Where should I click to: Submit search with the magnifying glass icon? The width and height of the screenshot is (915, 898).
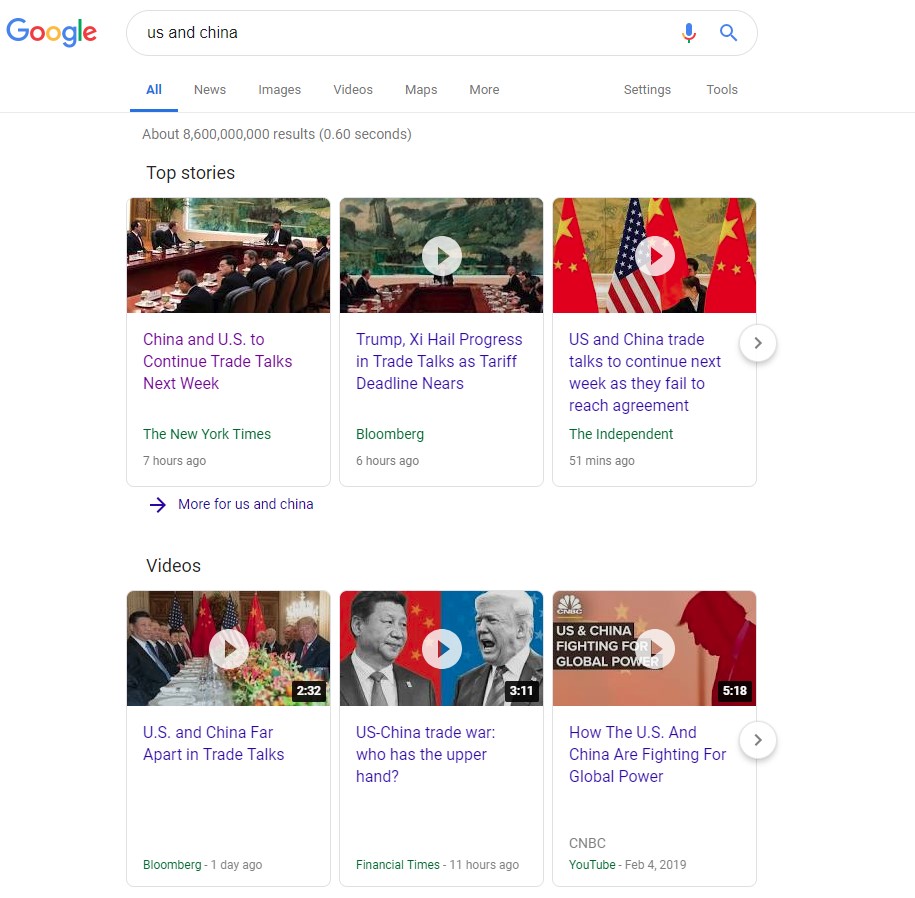728,33
